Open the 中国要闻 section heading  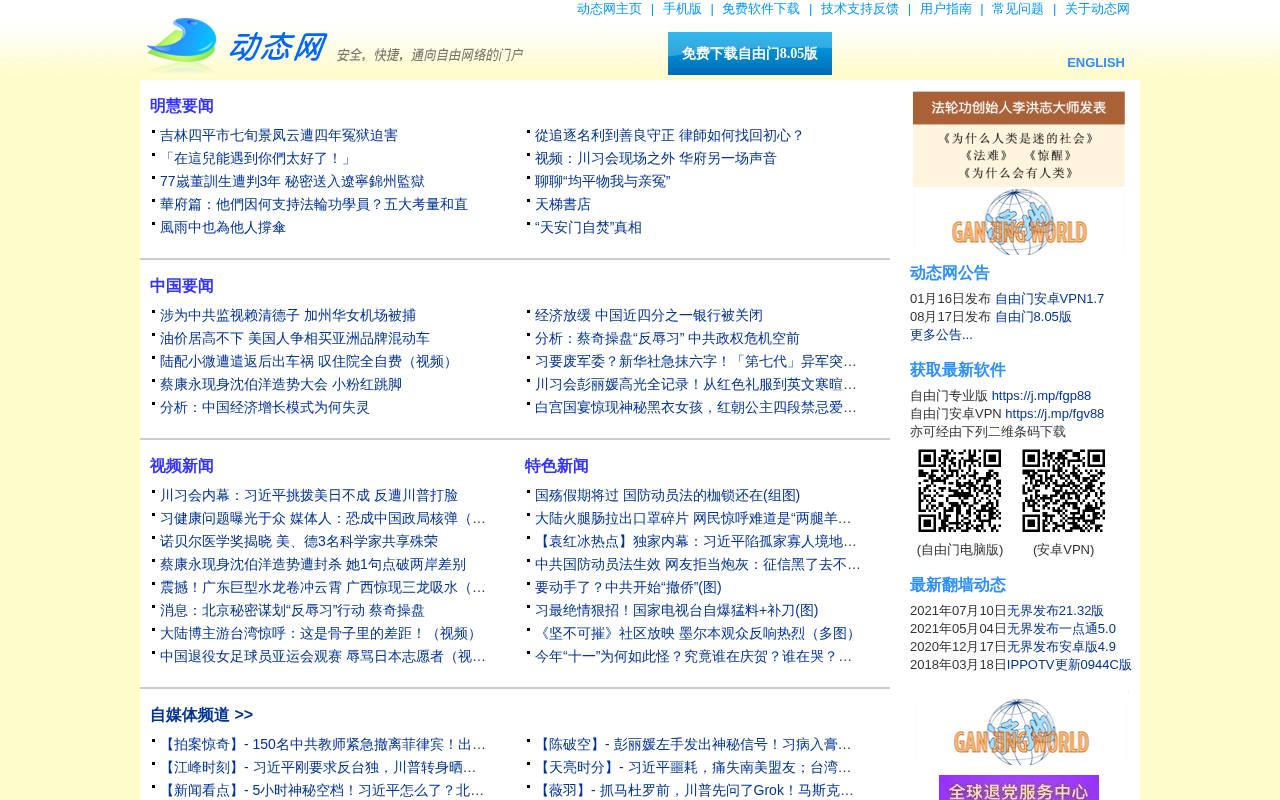click(x=182, y=286)
